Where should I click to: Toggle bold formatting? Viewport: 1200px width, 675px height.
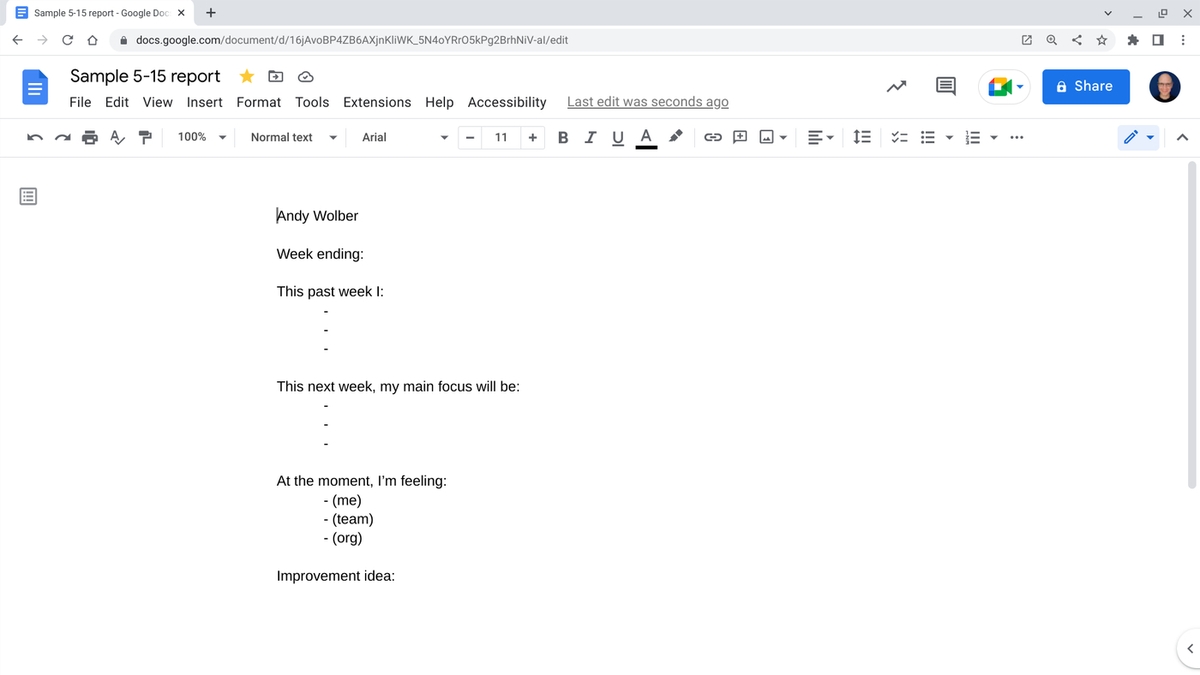pyautogui.click(x=562, y=137)
